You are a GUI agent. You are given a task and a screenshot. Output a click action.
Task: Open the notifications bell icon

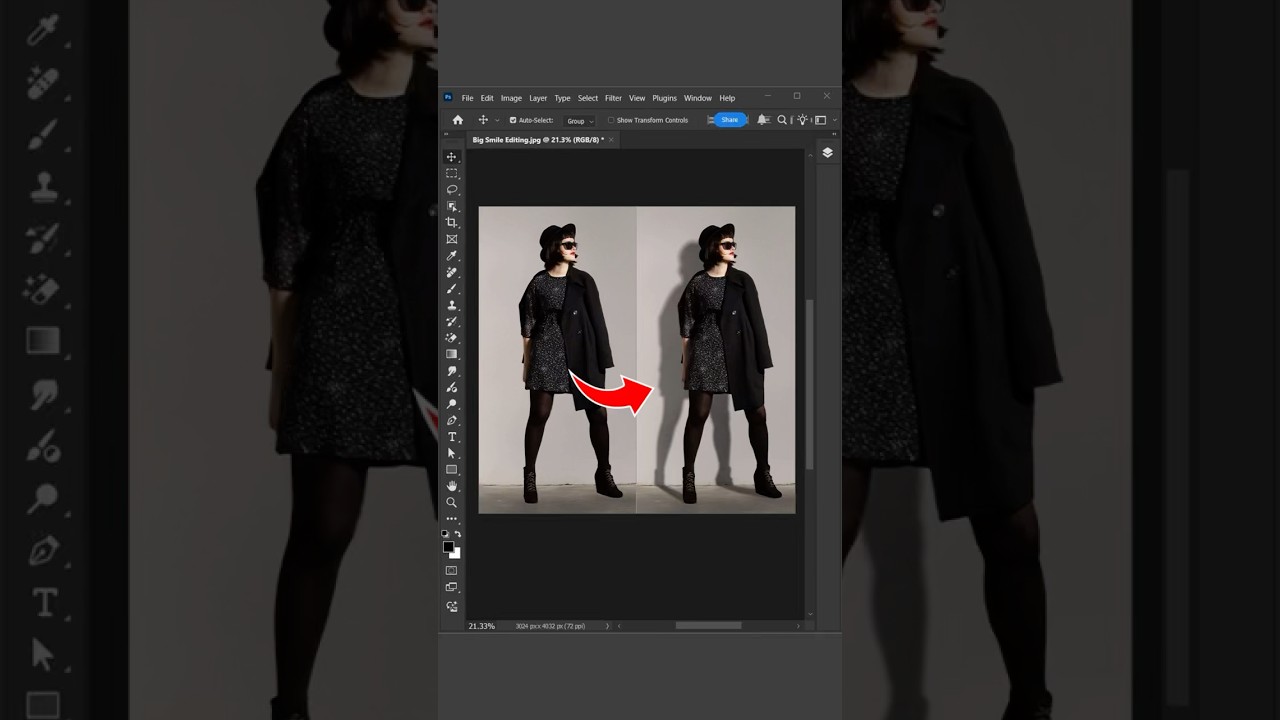click(763, 120)
